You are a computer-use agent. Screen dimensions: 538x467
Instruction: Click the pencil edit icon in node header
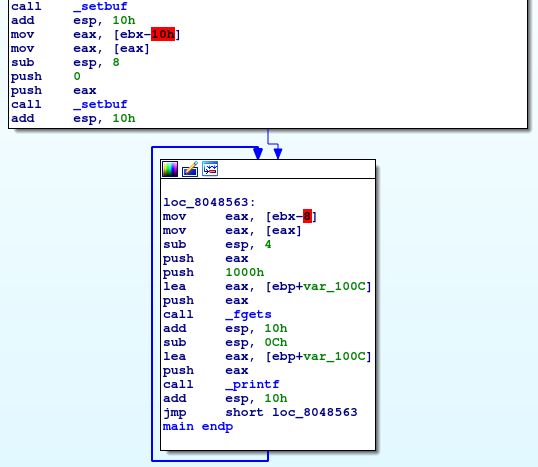[x=190, y=169]
